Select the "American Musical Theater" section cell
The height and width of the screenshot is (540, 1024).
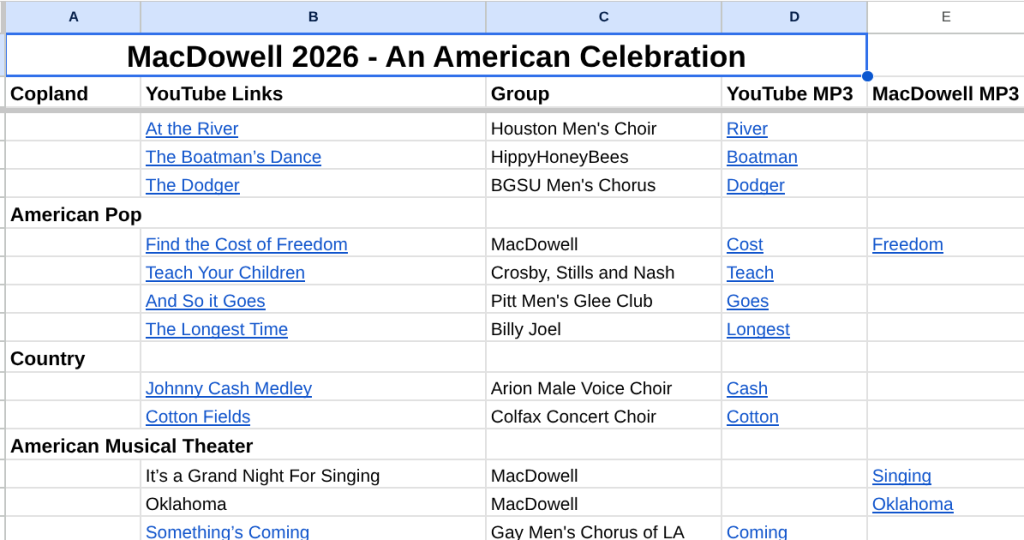(x=131, y=446)
